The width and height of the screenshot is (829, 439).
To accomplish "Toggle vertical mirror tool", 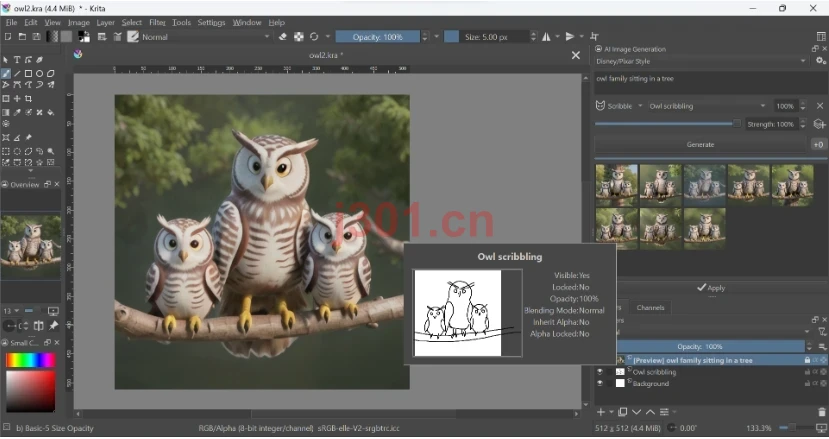I will click(x=570, y=36).
